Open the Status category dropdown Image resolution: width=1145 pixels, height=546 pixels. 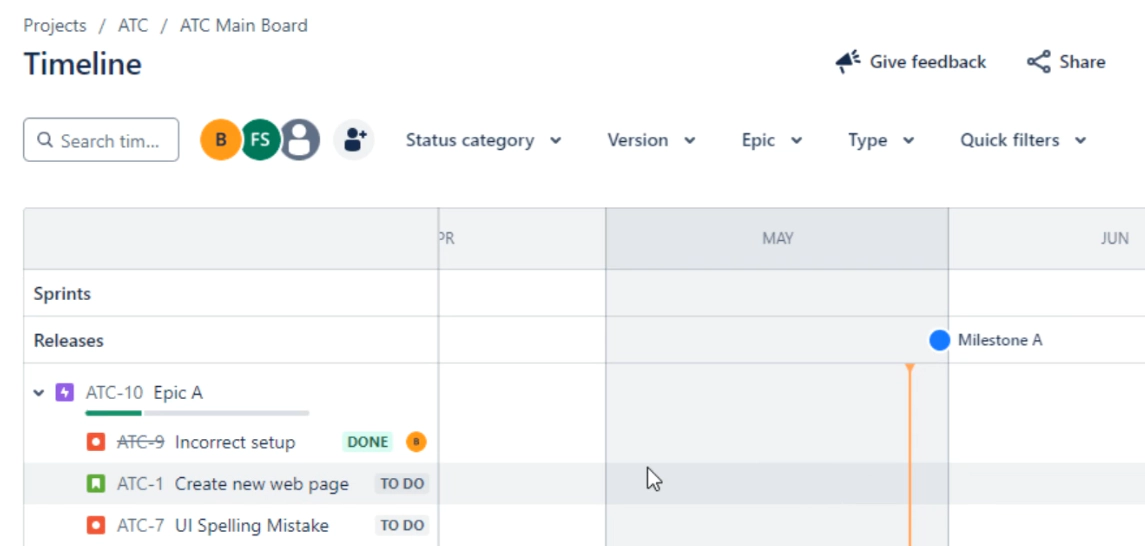tap(483, 140)
